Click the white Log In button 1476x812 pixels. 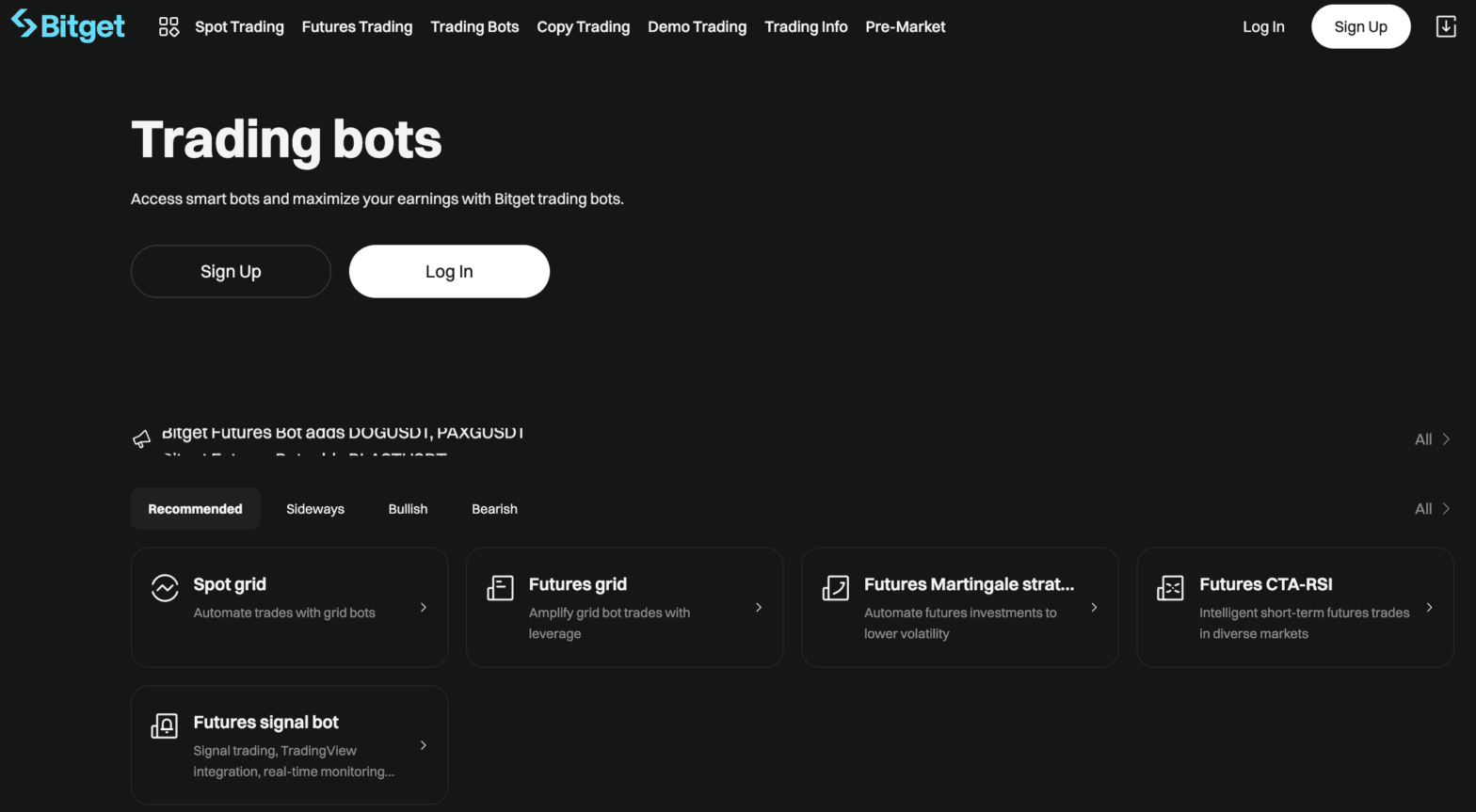449,271
